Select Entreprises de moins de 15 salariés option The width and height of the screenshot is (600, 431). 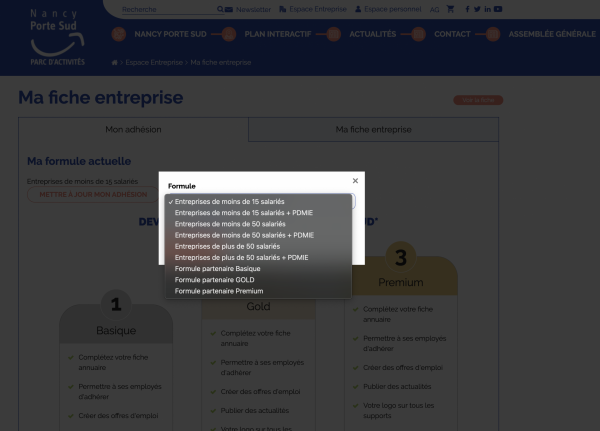[258, 202]
